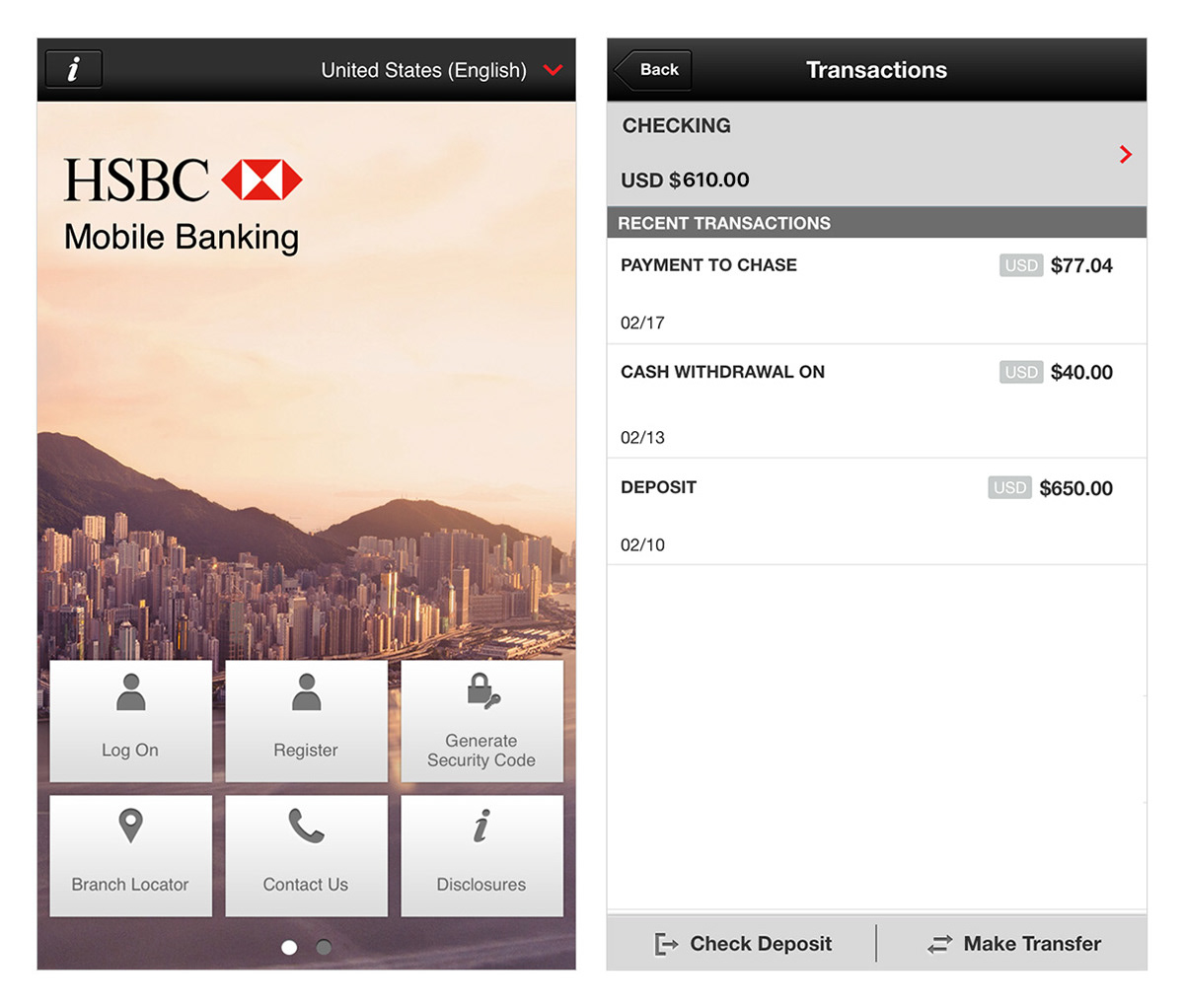Click the Disclosures label
Viewport: 1184px width, 1008px height.
click(x=481, y=885)
